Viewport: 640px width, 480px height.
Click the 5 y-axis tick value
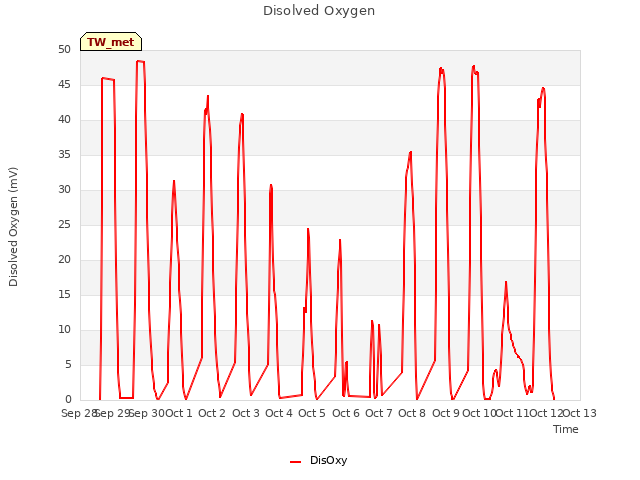point(68,364)
